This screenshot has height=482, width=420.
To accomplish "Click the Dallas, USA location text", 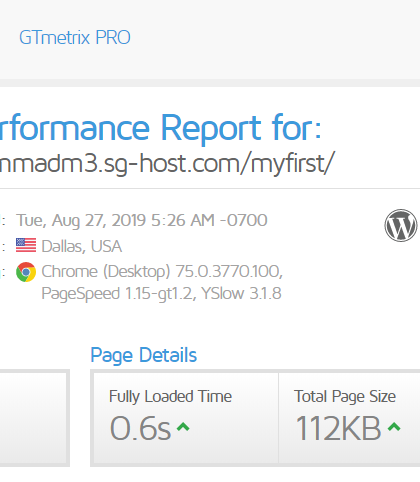I will click(82, 246).
